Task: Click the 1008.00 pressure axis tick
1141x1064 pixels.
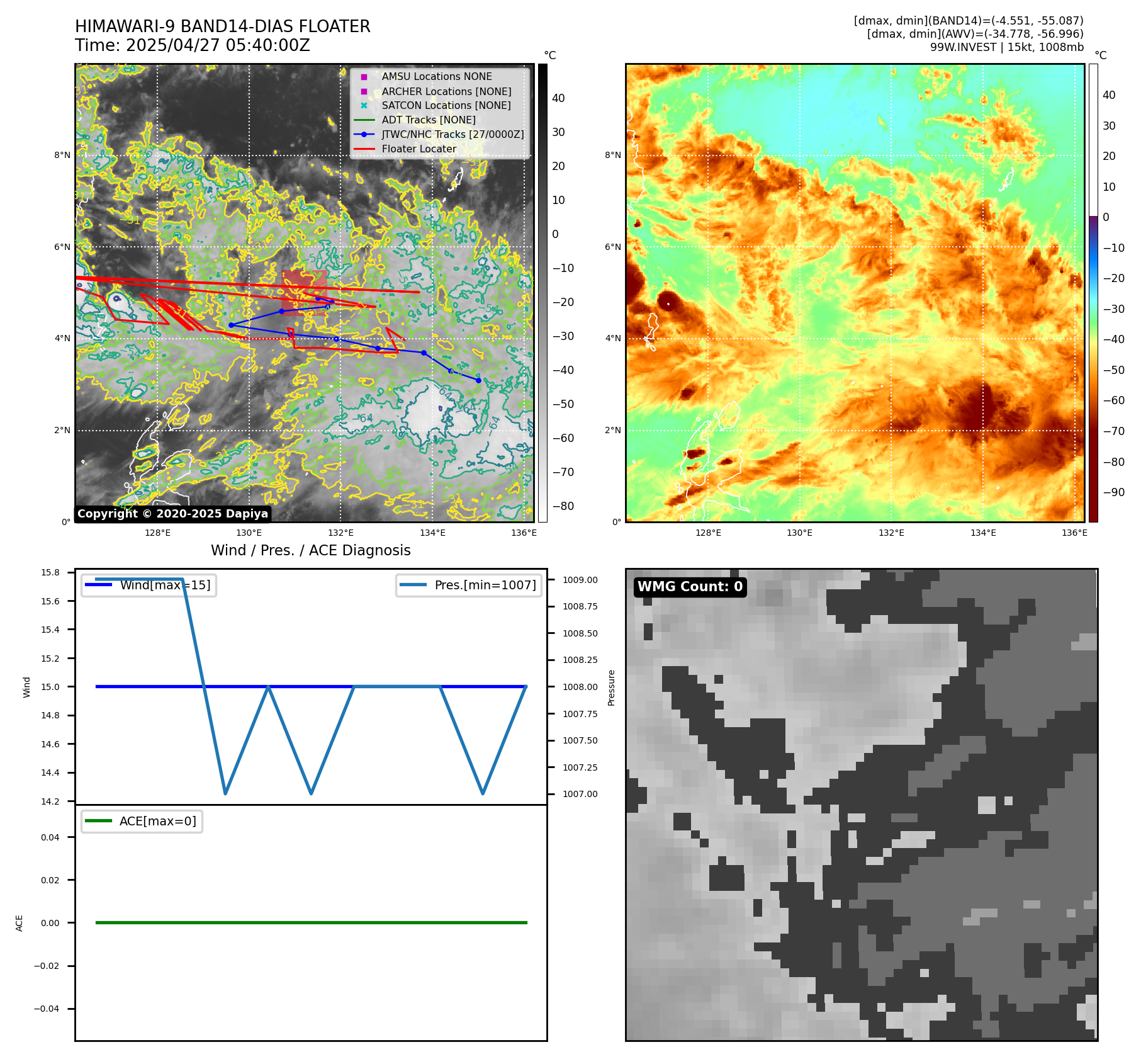Action: pos(580,687)
